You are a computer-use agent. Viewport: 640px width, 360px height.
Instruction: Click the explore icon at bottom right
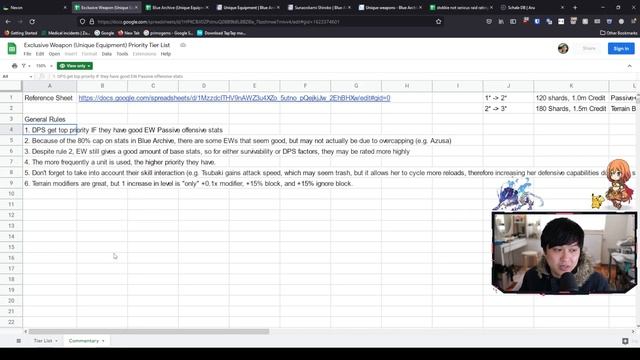point(625,341)
